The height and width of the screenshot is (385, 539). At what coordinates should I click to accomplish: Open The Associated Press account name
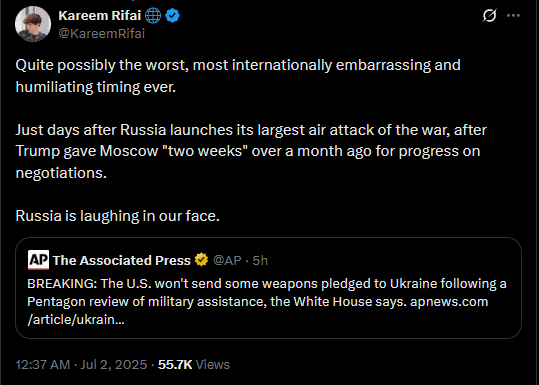(122, 260)
